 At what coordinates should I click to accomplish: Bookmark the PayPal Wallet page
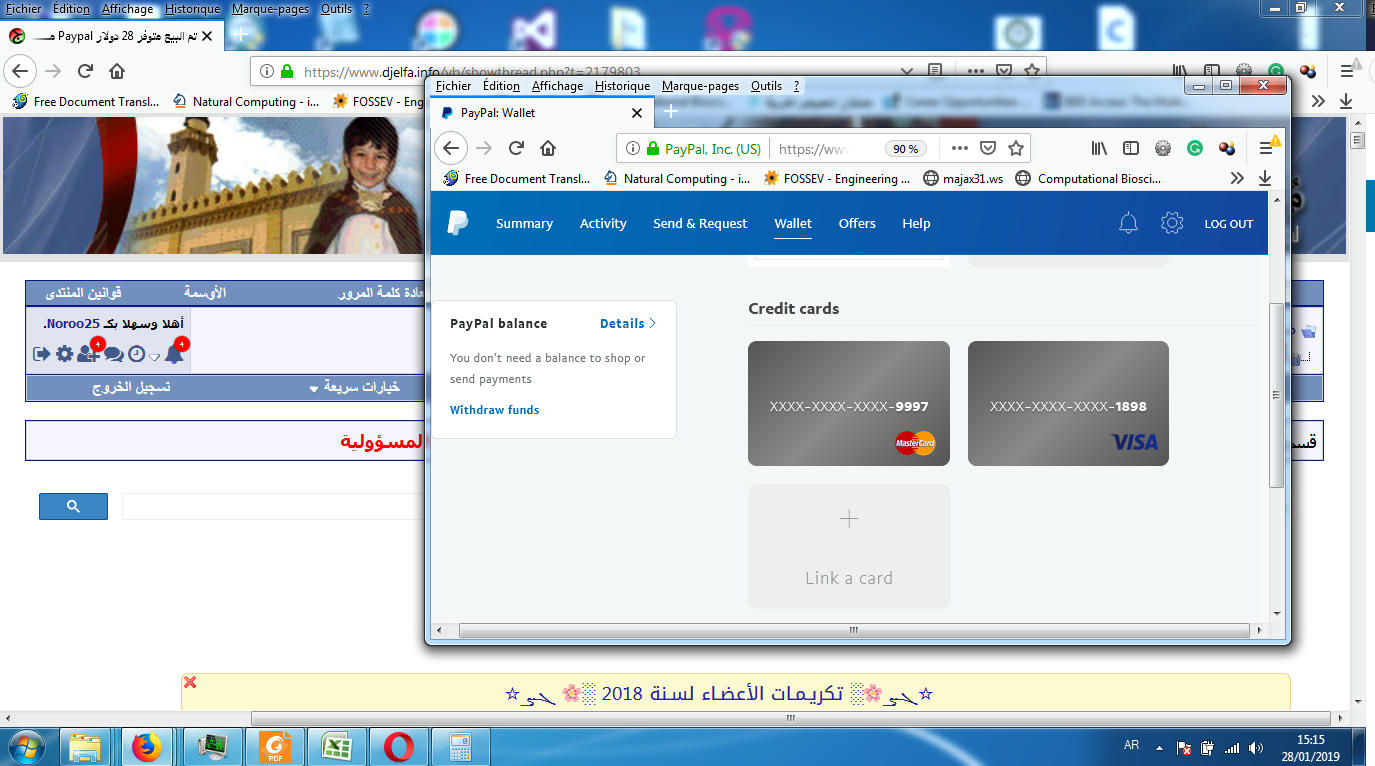point(1016,148)
